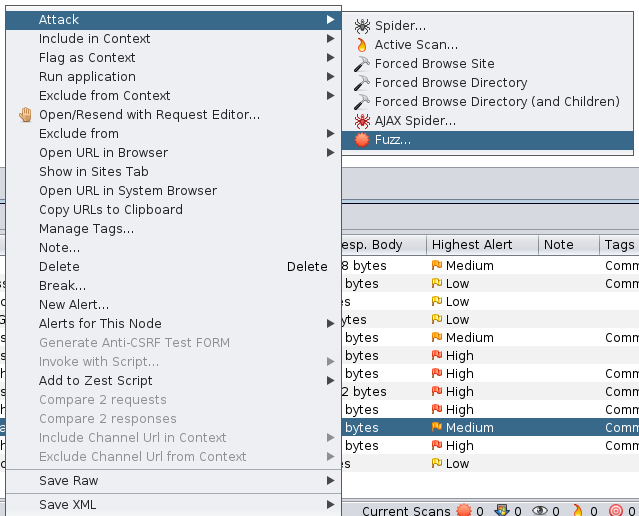The image size is (639, 516).
Task: Click the Spider icon in Attack submenu
Action: (361, 26)
